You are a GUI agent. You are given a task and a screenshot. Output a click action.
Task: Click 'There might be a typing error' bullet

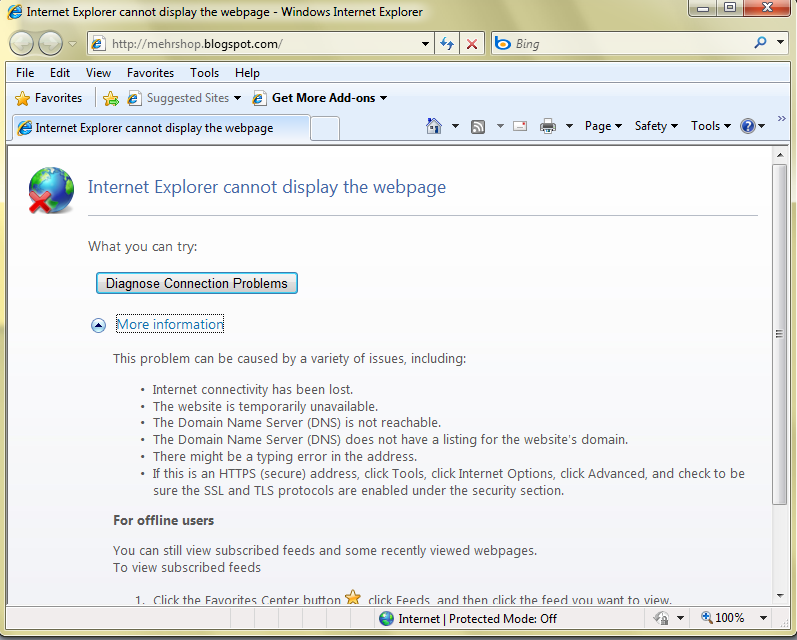point(285,456)
